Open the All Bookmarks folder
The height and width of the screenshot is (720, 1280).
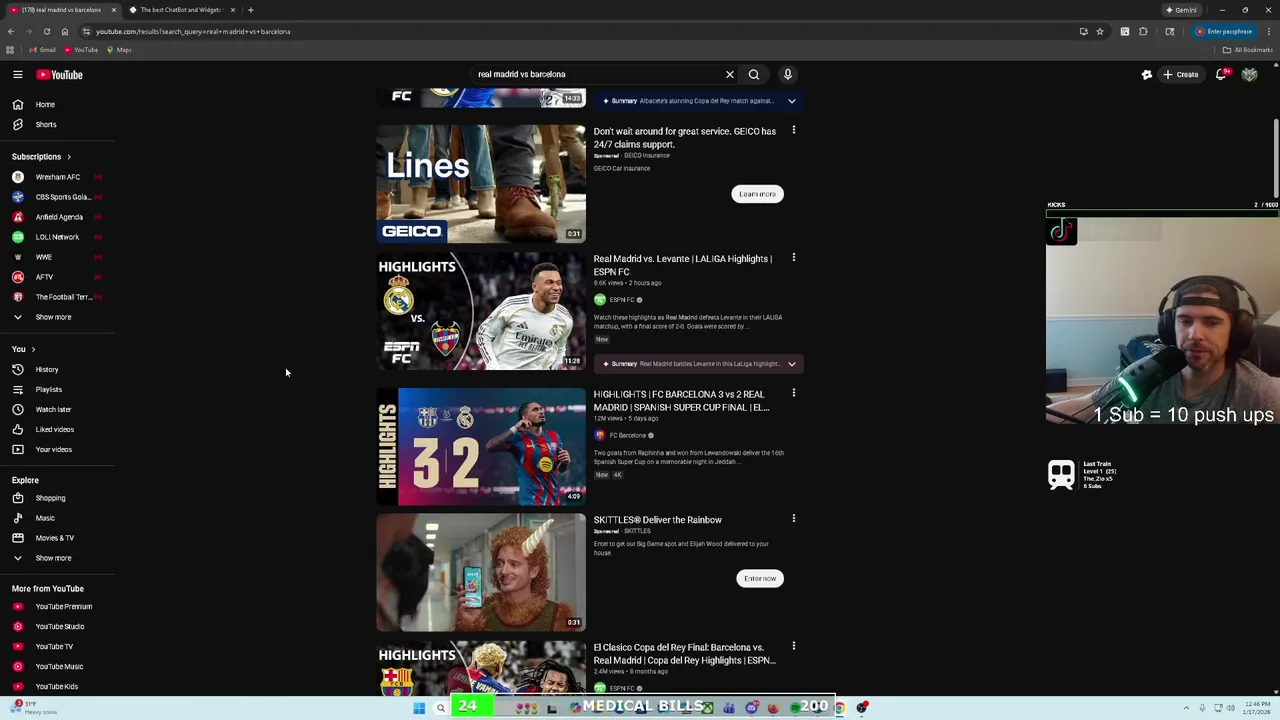click(x=1247, y=50)
